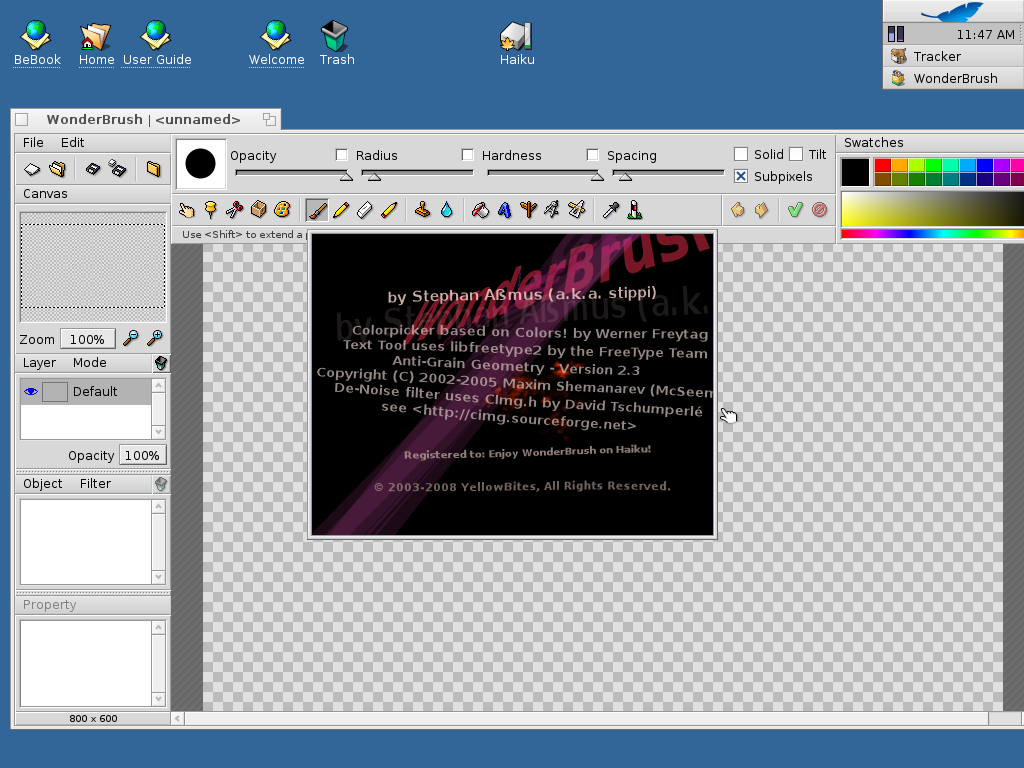
Task: Open the Canvas menu
Action: pos(45,194)
